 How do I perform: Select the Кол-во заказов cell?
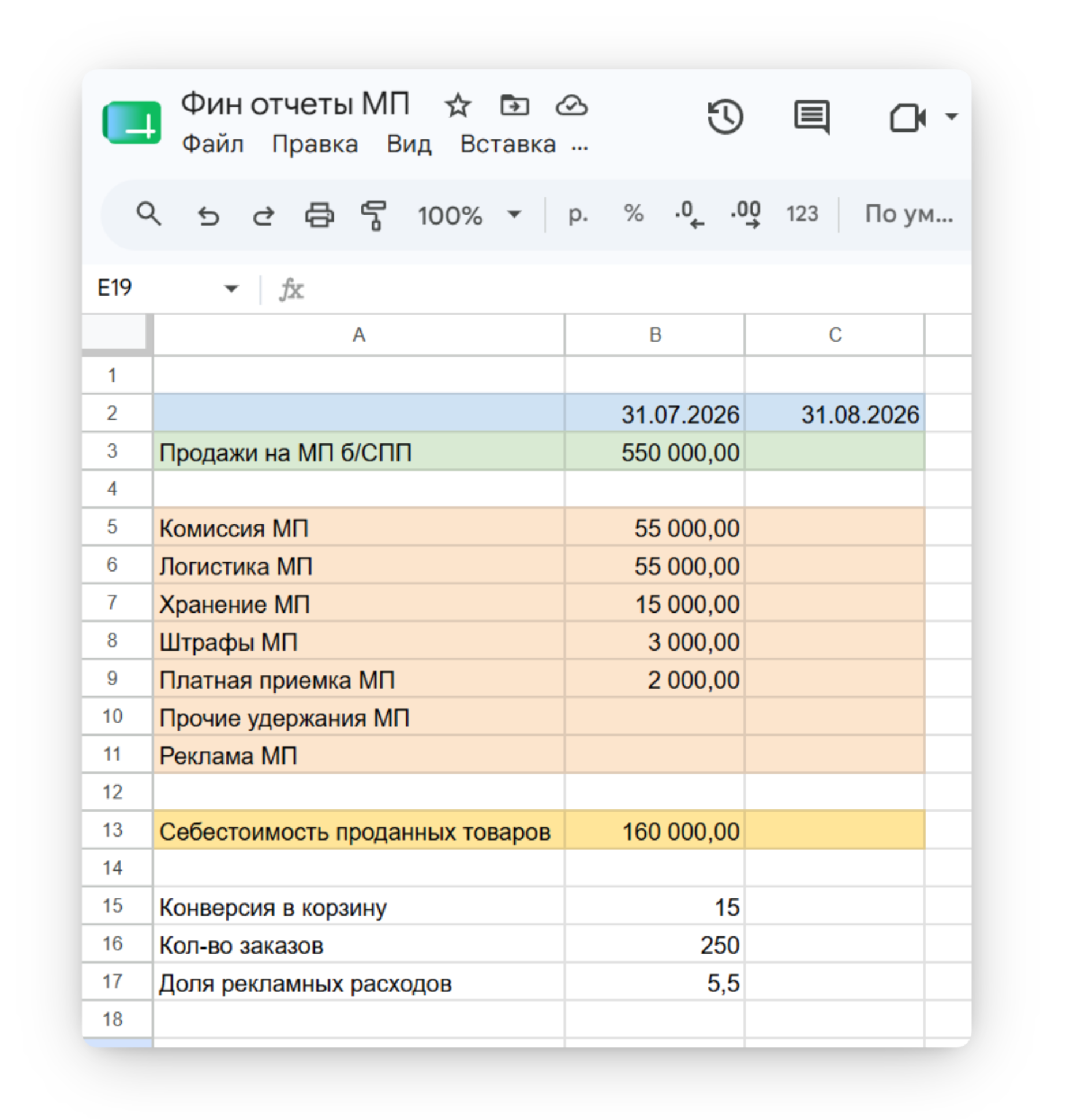[x=358, y=943]
